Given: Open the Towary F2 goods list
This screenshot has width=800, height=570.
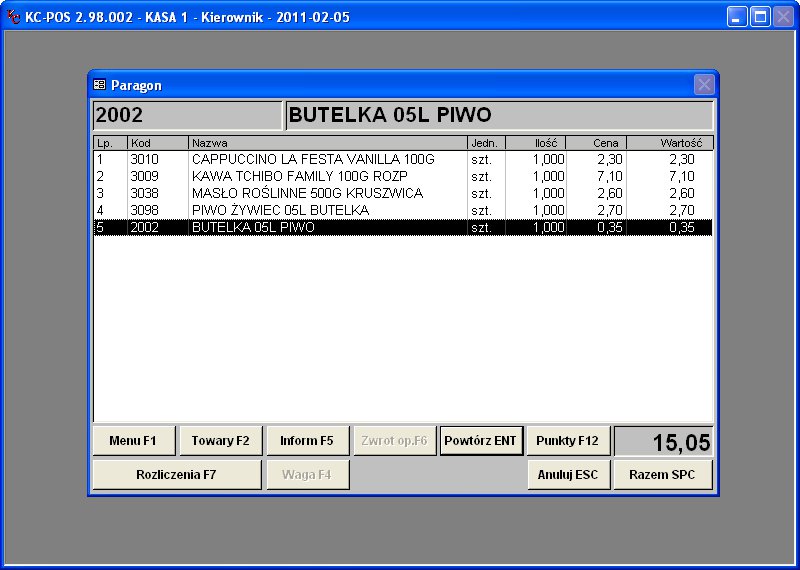Looking at the screenshot, I should pos(220,441).
